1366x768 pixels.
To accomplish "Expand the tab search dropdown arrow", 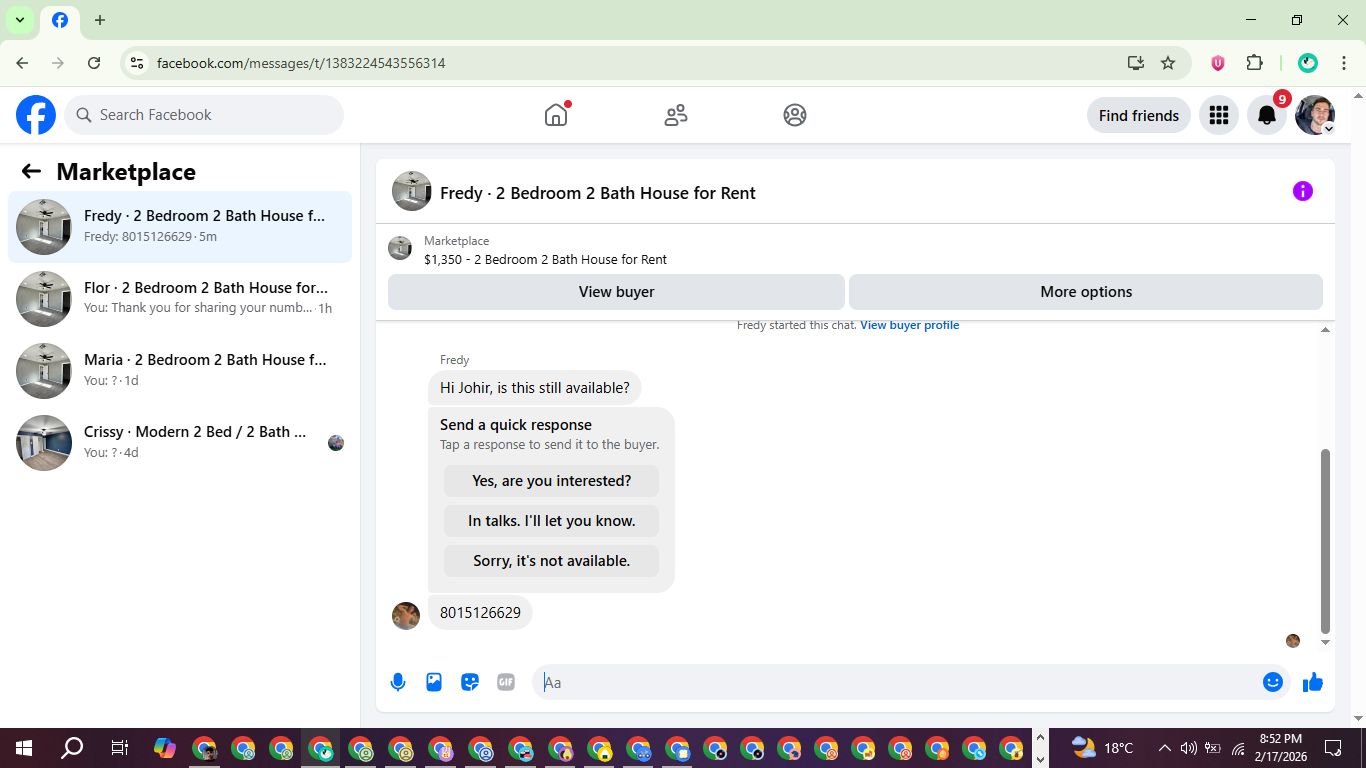I will click(19, 20).
